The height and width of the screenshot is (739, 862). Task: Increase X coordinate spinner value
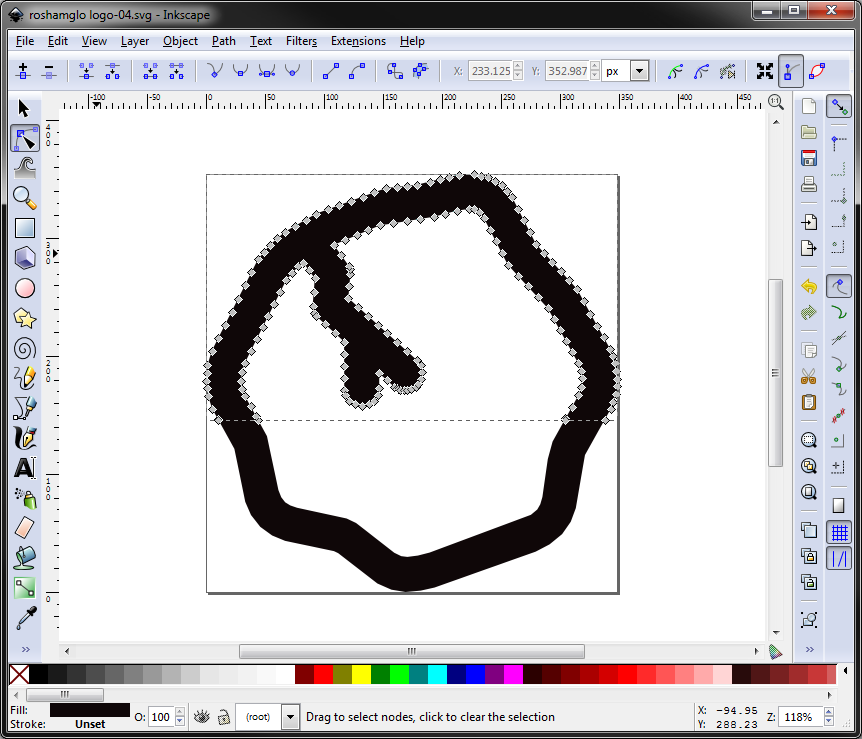(517, 66)
